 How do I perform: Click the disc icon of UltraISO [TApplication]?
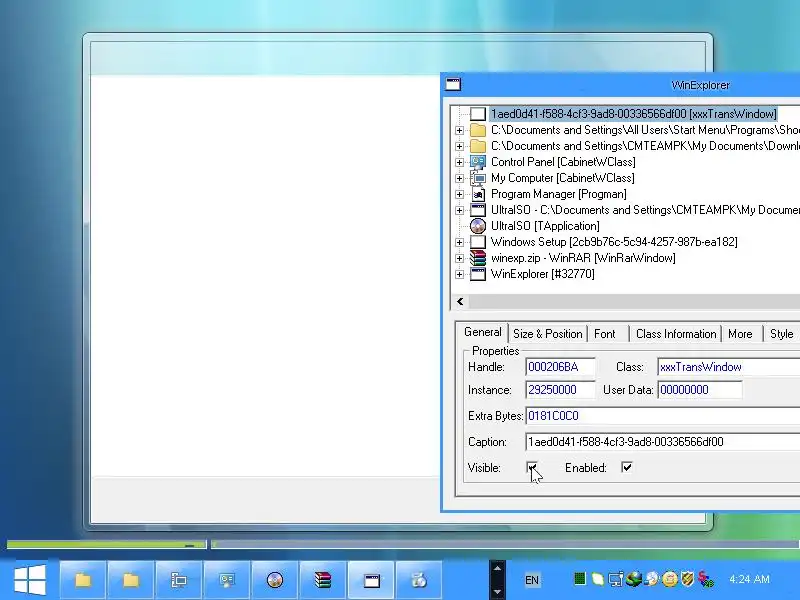click(478, 226)
